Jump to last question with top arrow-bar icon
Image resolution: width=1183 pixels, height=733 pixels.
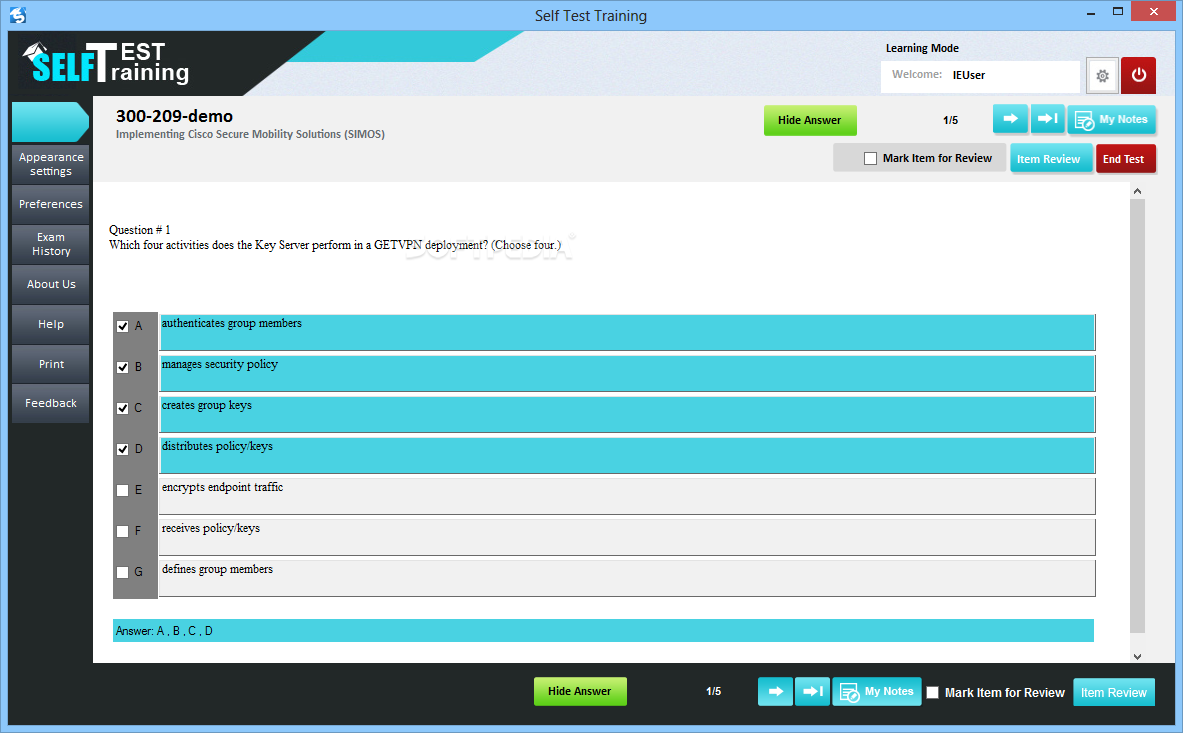click(x=1047, y=118)
